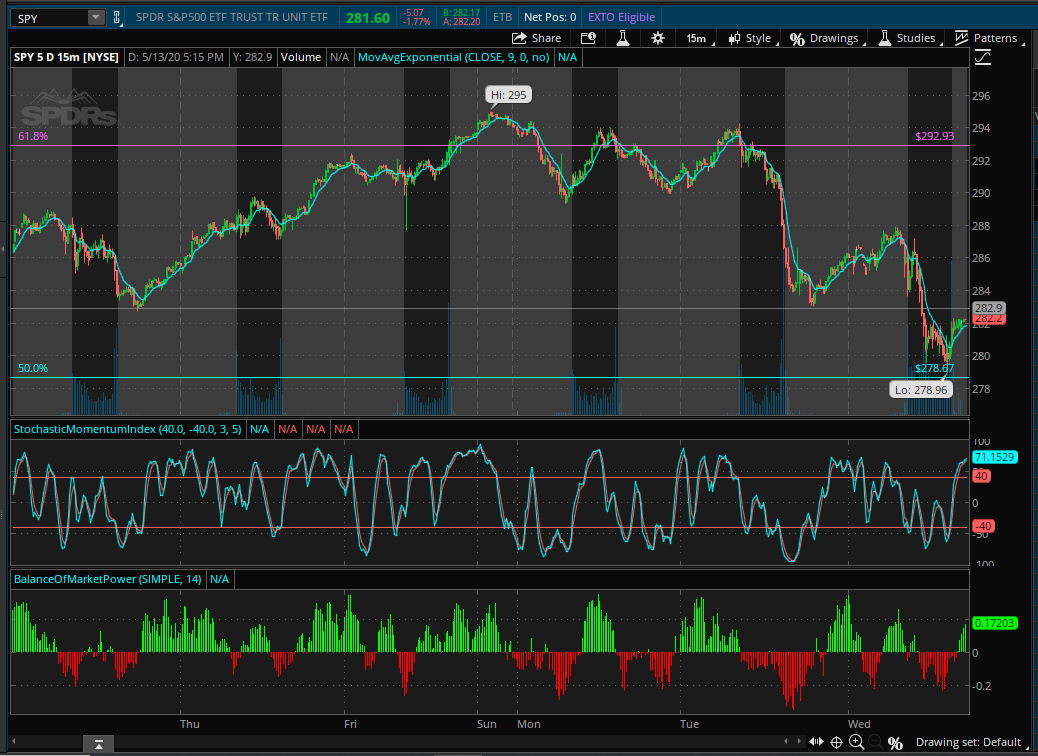Click the zoom in magnifier icon
Viewport: 1038px width, 756px height.
857,742
